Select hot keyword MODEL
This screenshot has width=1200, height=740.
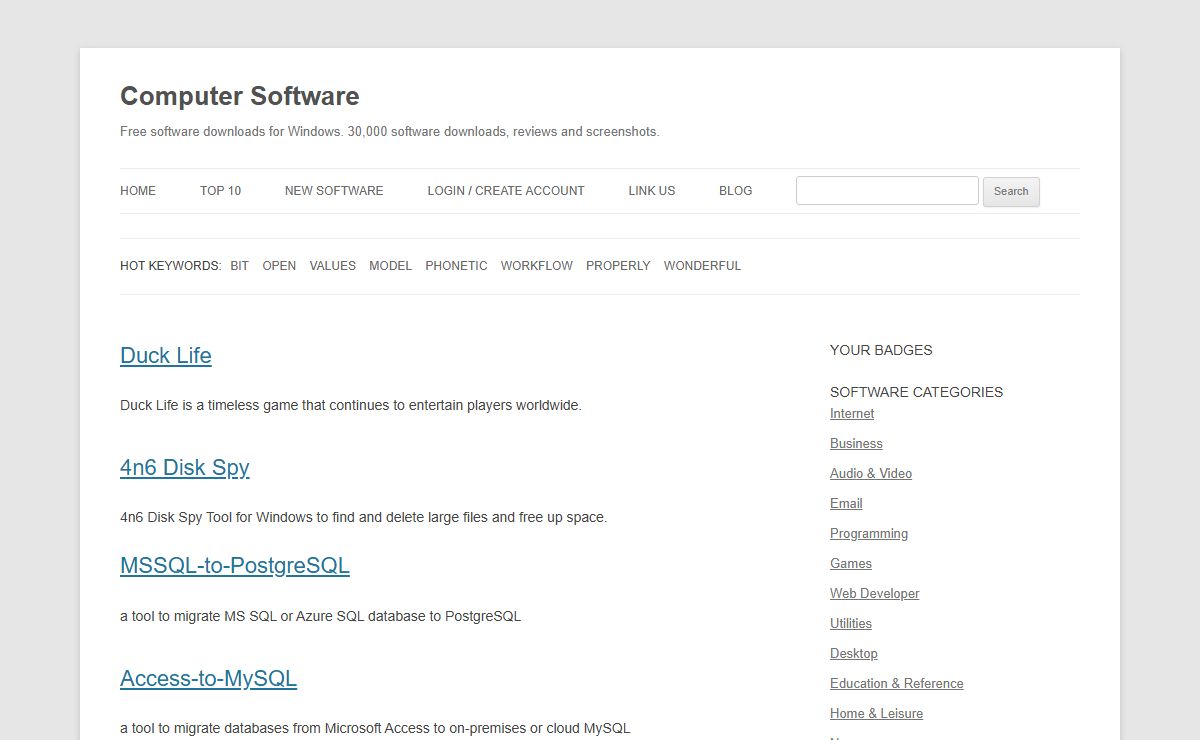[390, 266]
